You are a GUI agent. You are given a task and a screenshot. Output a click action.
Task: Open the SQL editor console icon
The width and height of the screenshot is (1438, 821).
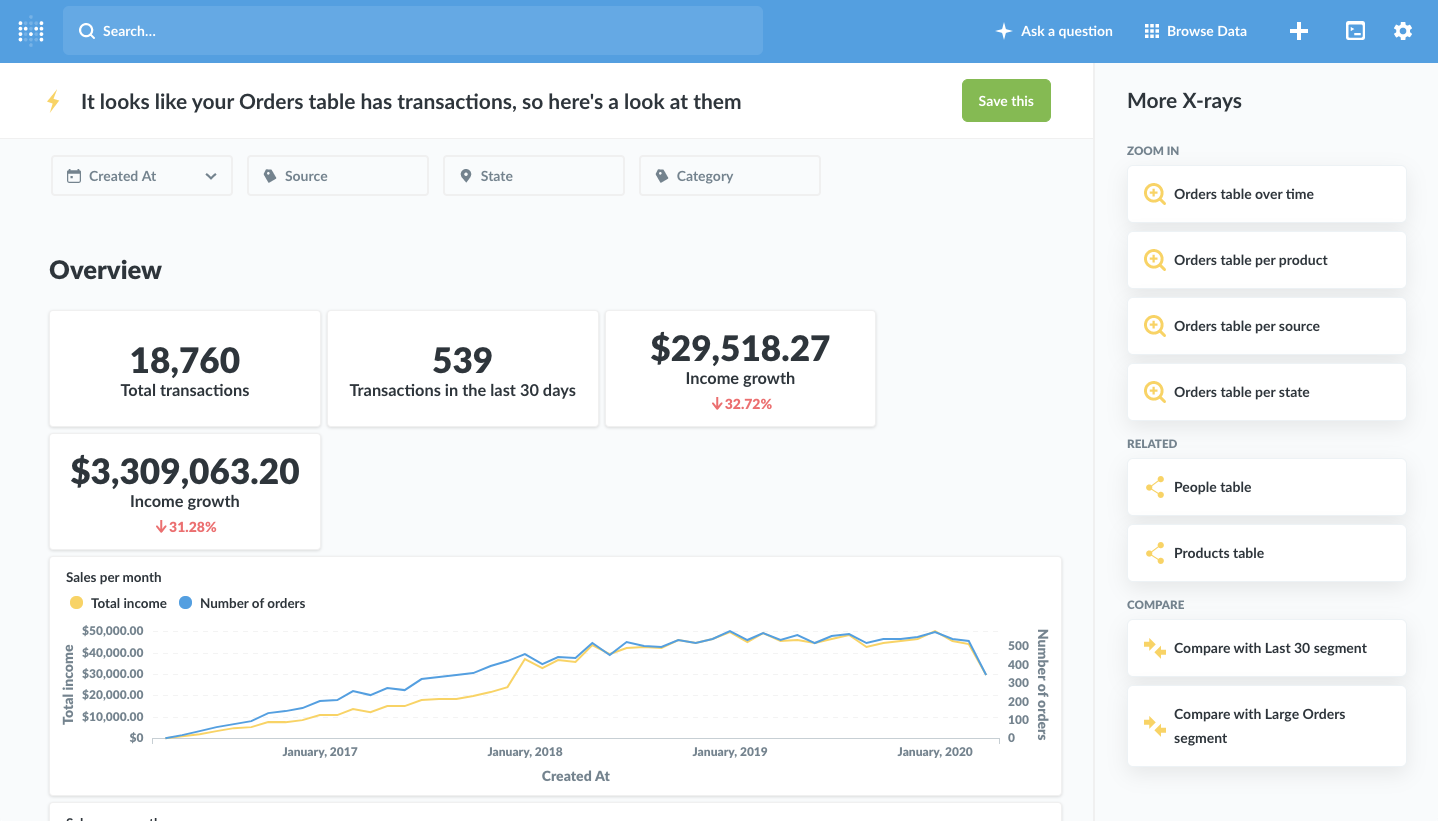pyautogui.click(x=1355, y=31)
